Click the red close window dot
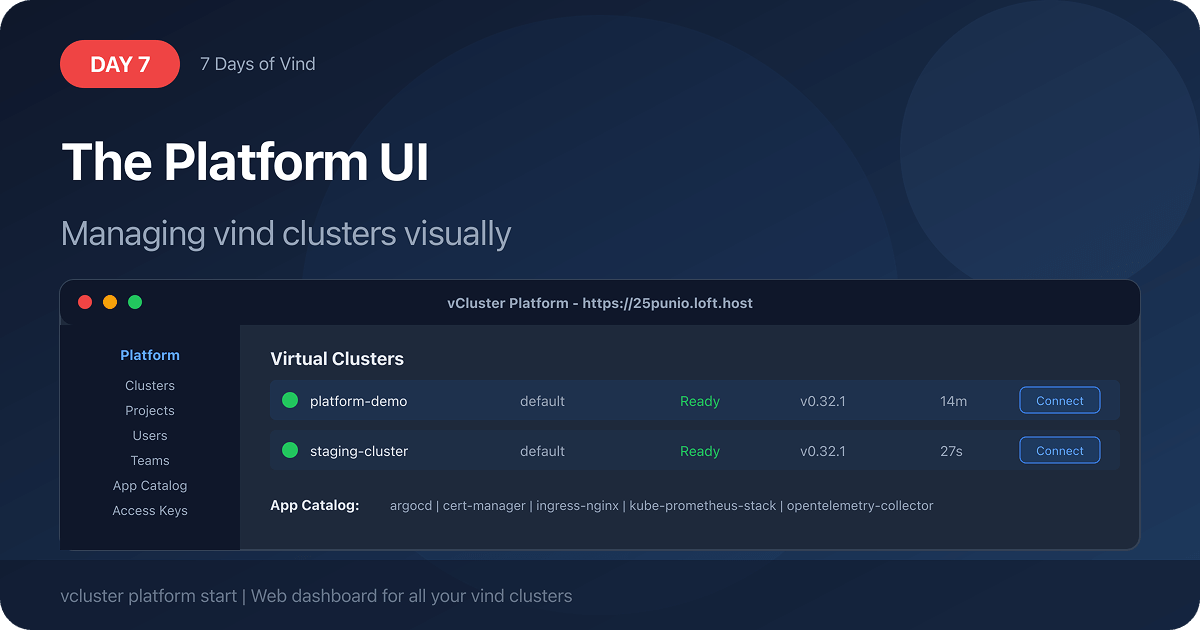The height and width of the screenshot is (630, 1200). point(85,302)
